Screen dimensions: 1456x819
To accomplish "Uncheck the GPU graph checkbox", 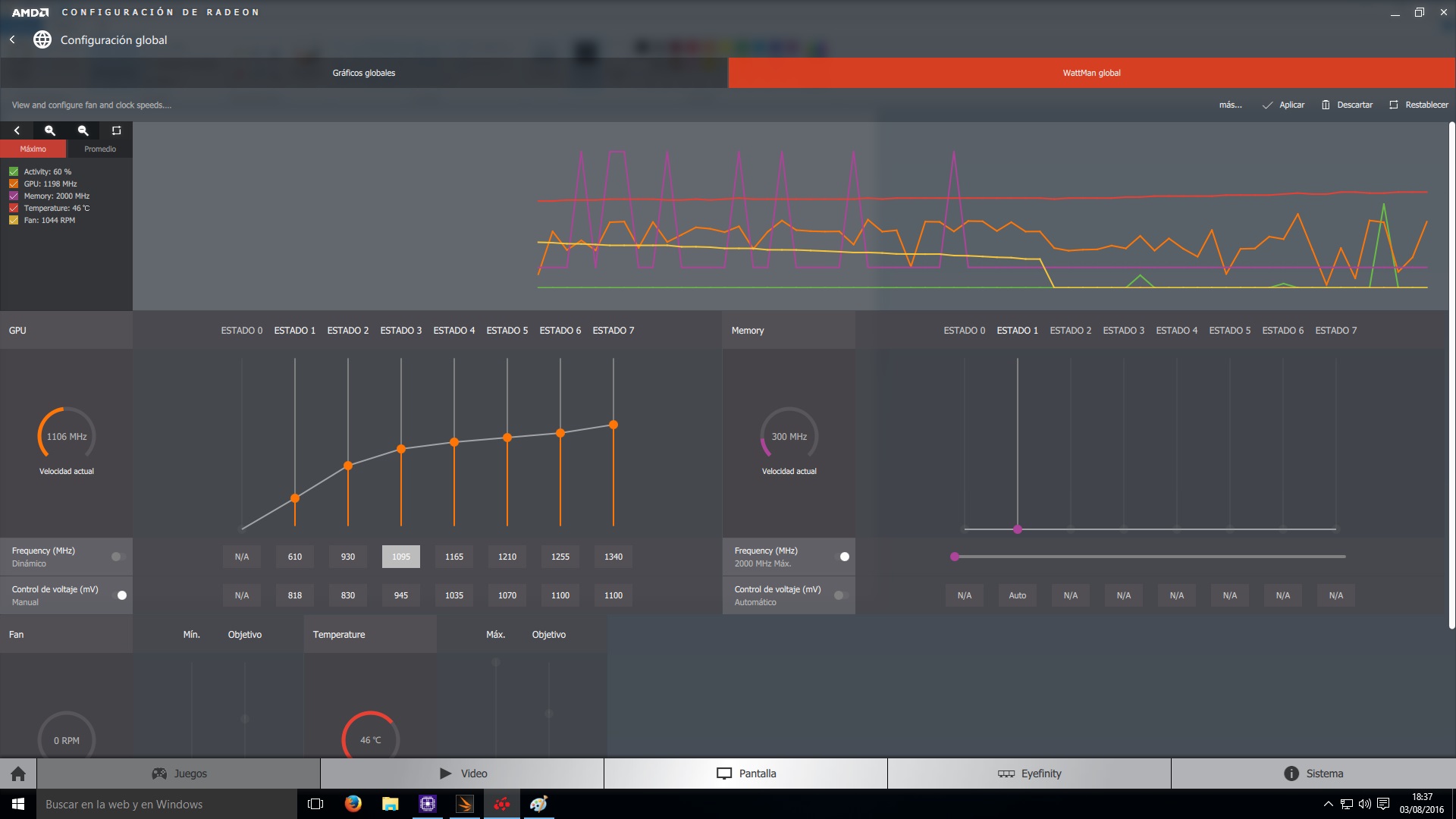I will click(14, 184).
